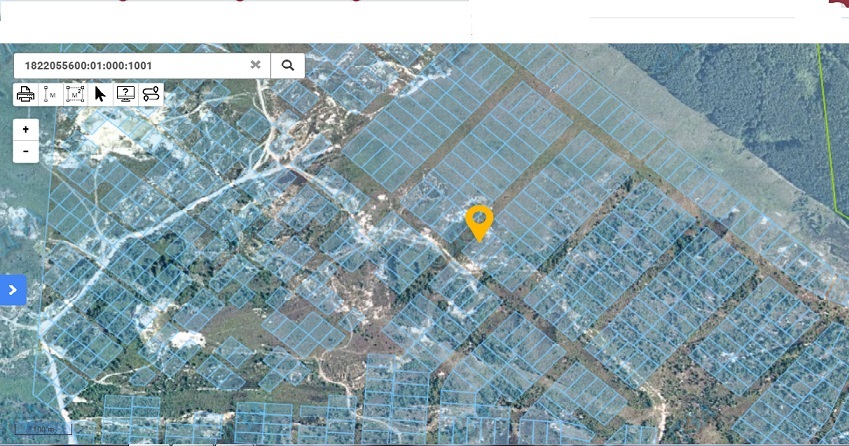Click the green boundary line near forest
849x446 pixels.
pos(828,130)
